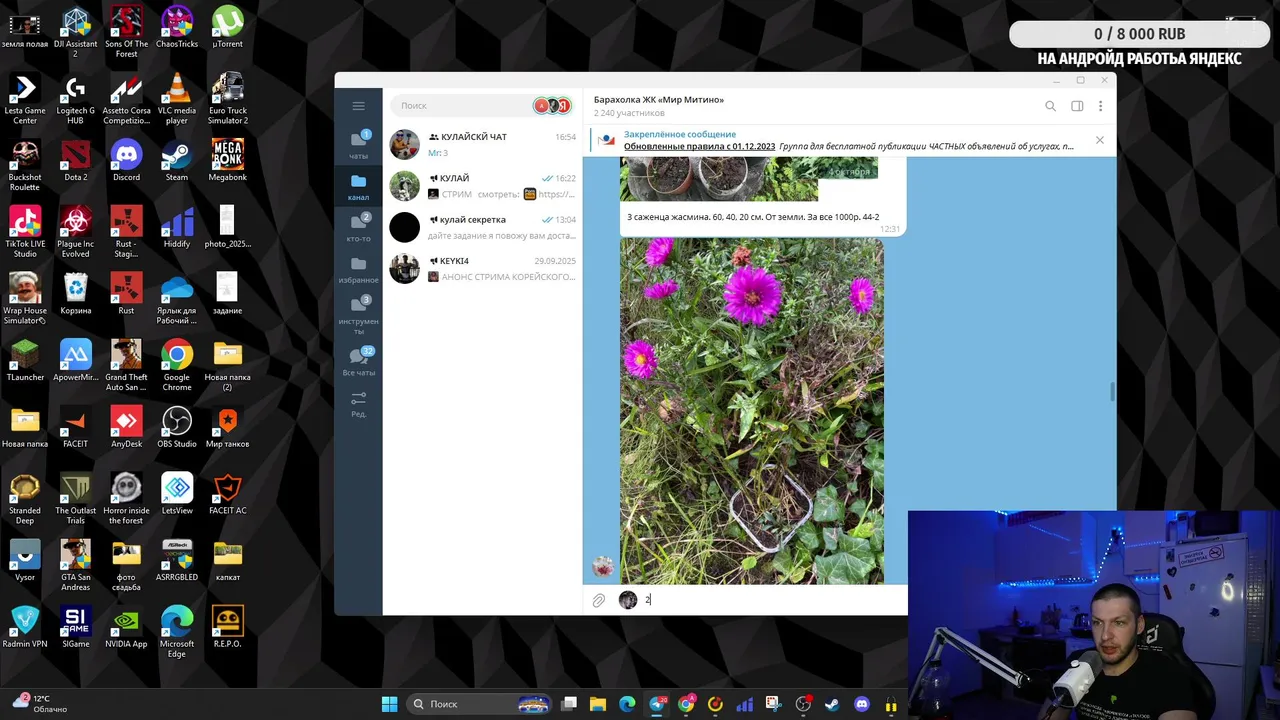
Task: Select the AnyDesk desktop icon
Action: (126, 427)
